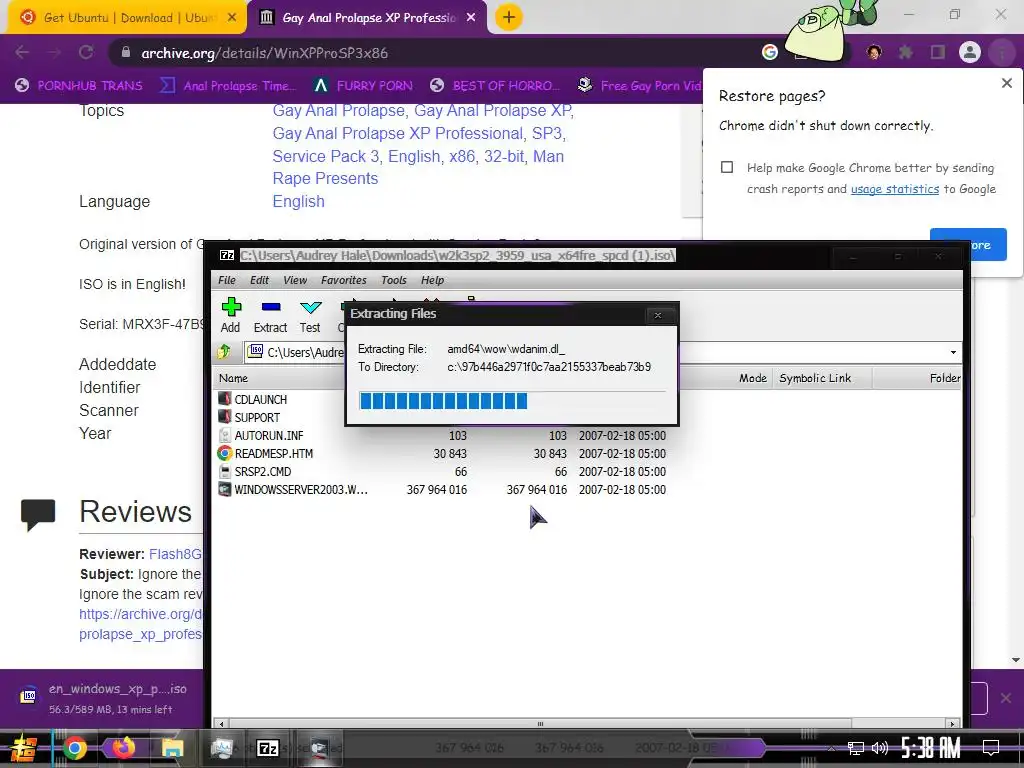The width and height of the screenshot is (1024, 768).
Task: Enable sending crash reports checkbox
Action: (x=727, y=167)
